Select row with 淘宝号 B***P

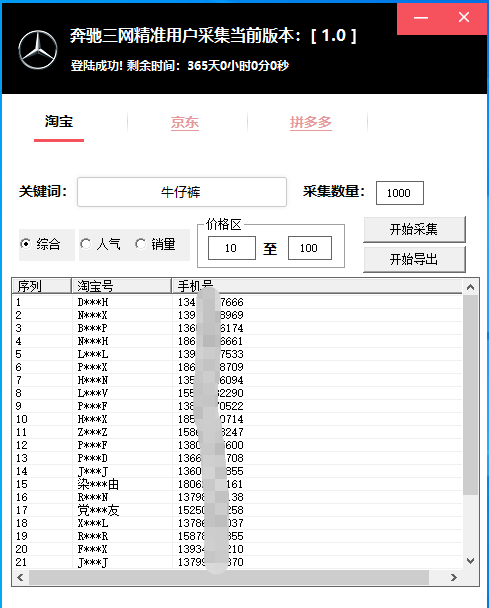[237, 328]
